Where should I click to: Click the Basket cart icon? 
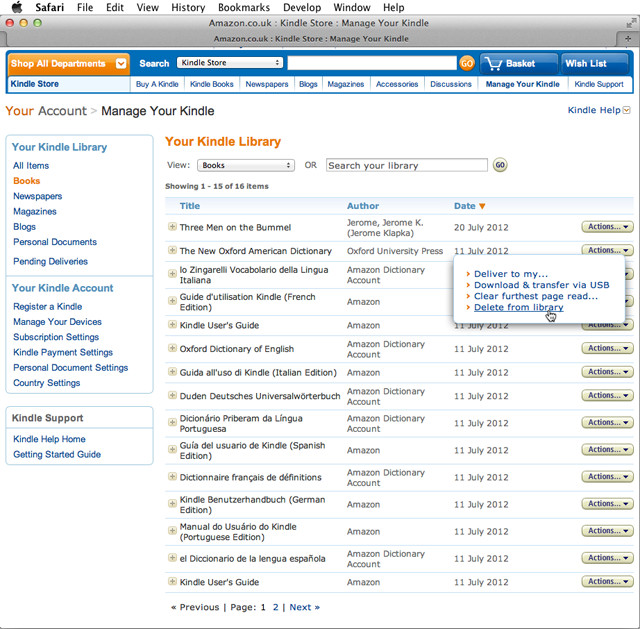(x=493, y=64)
